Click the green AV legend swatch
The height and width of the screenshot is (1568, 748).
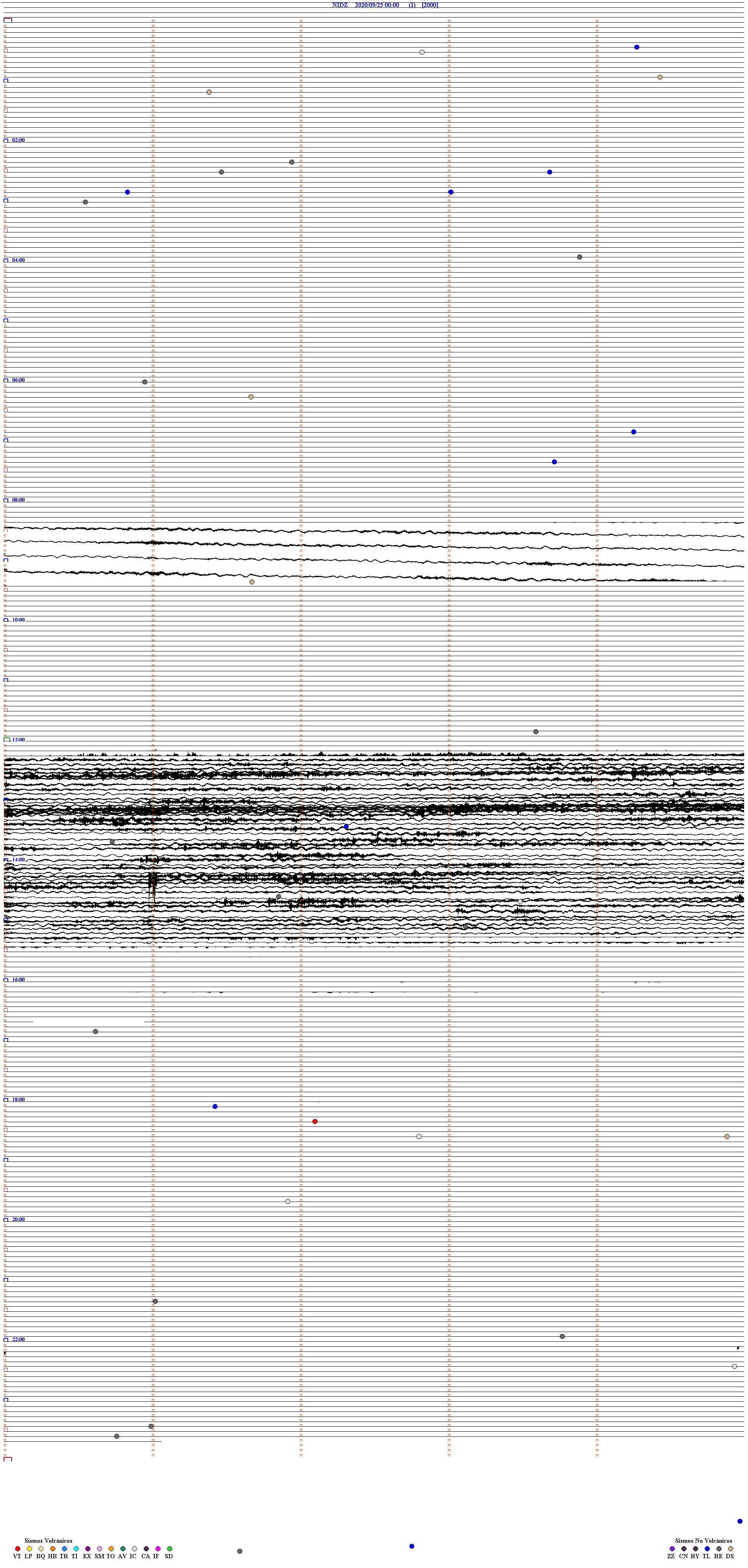(123, 1549)
